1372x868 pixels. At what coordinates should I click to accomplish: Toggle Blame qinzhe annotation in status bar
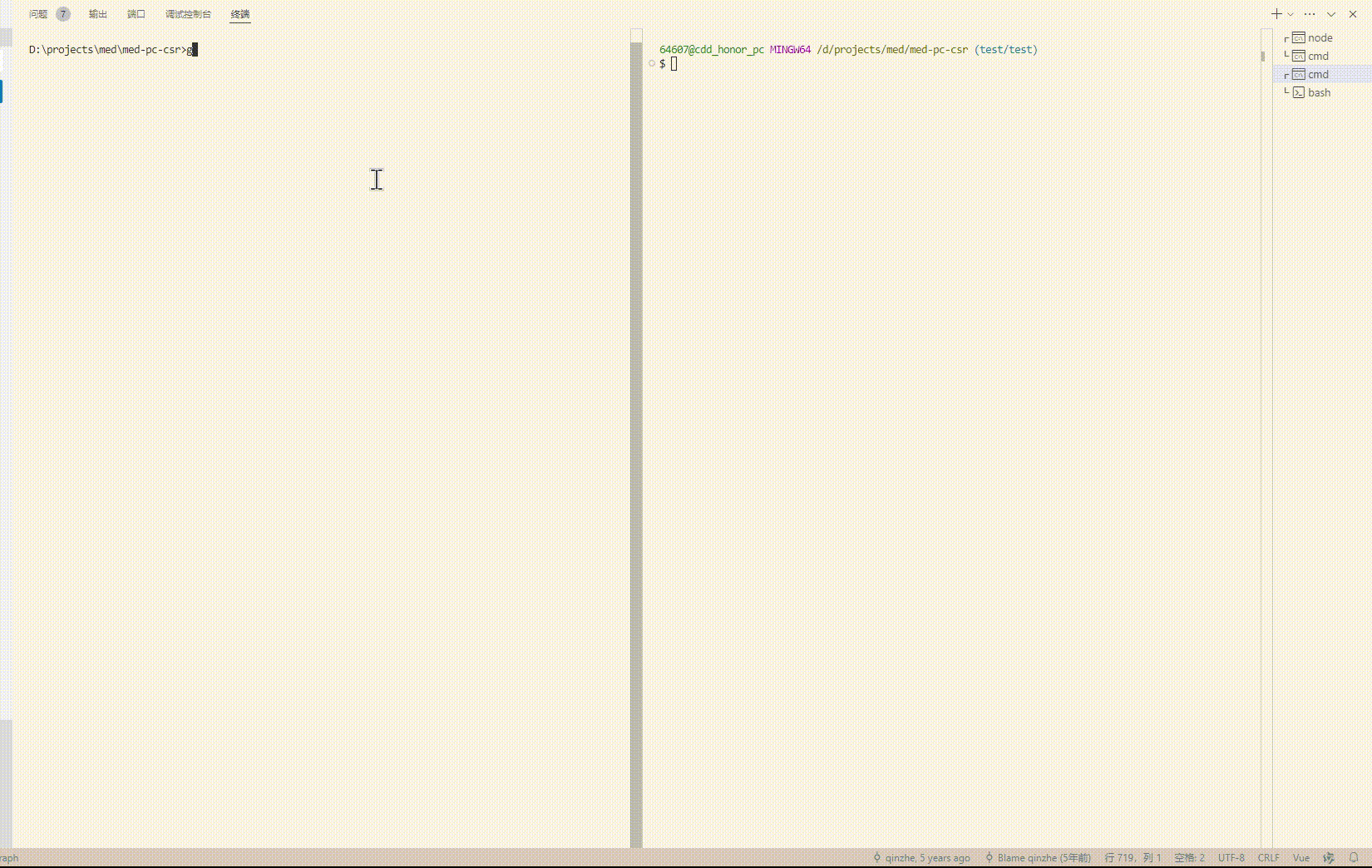pyautogui.click(x=1038, y=858)
